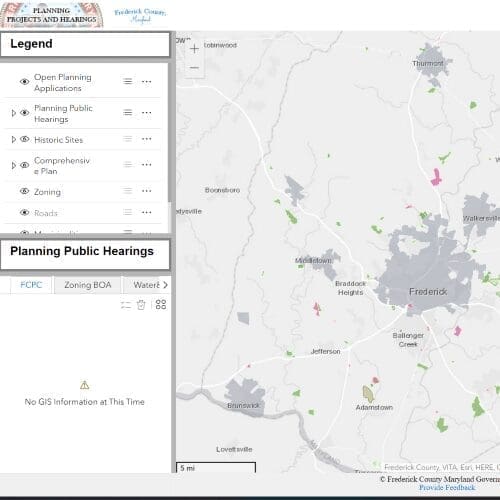Open options menu for Open Planning Applications

tap(146, 82)
